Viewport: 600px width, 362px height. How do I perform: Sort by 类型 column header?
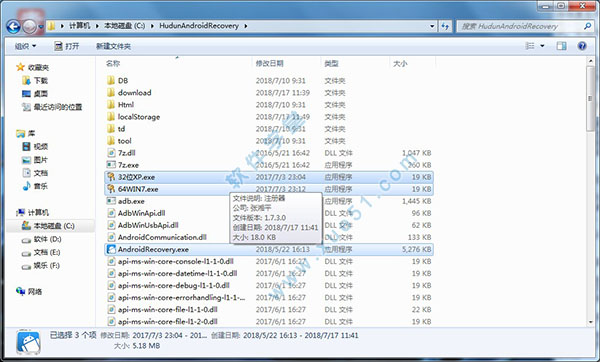tap(331, 63)
